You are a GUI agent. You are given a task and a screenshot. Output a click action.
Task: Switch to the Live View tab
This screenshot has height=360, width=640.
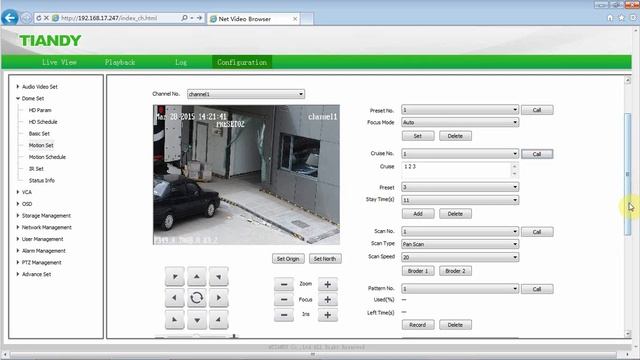pyautogui.click(x=59, y=62)
